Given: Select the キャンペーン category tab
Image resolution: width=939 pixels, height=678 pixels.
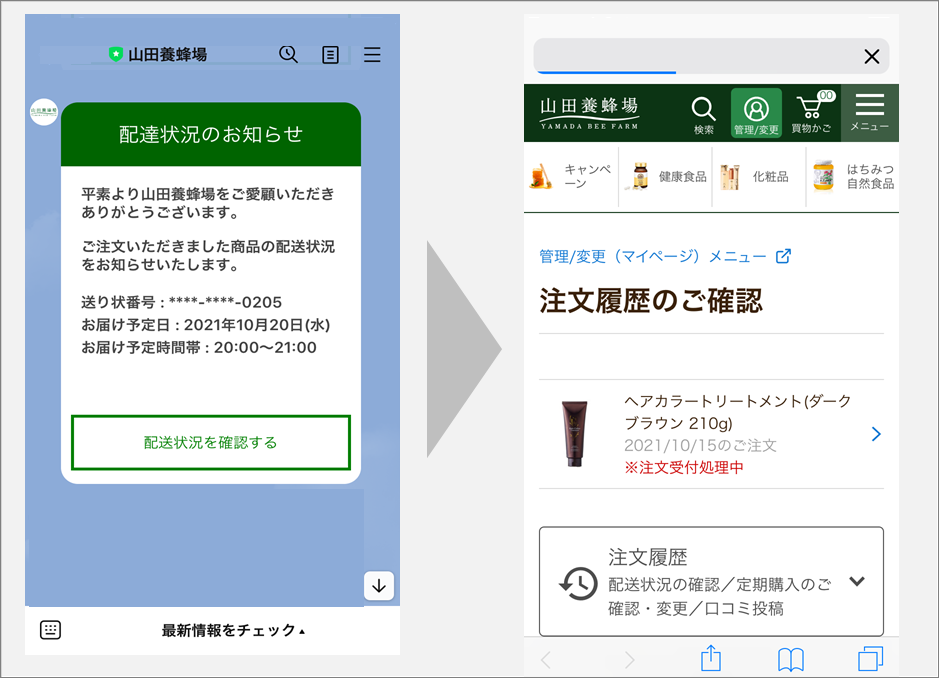Looking at the screenshot, I should (x=571, y=177).
